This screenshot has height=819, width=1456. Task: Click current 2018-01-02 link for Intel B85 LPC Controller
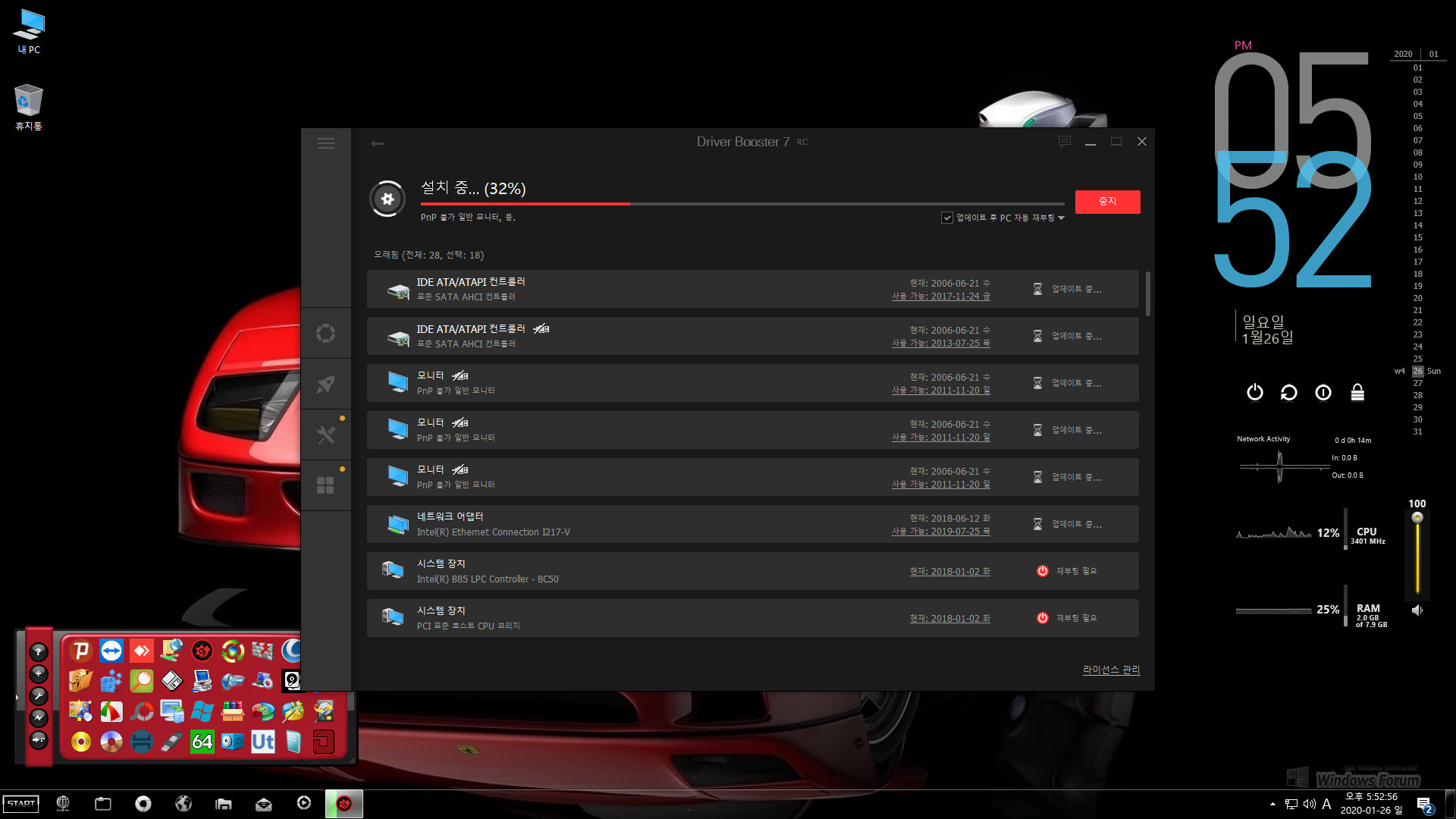click(950, 572)
